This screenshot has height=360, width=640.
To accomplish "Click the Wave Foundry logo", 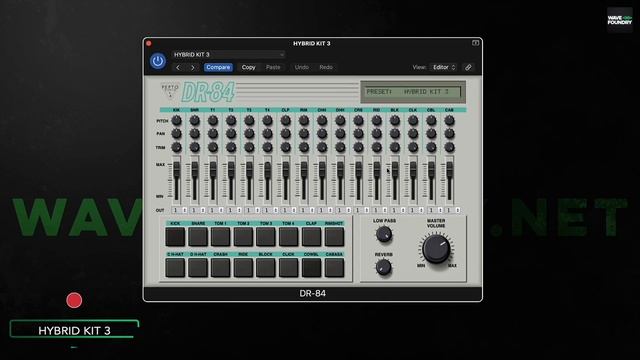I will click(x=619, y=20).
